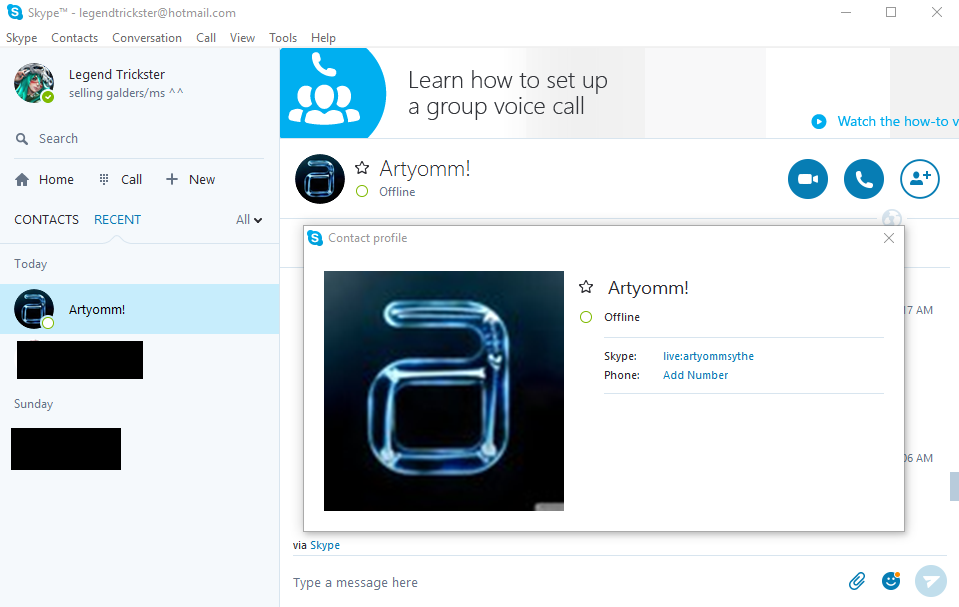
Task: Open the Conversation menu
Action: pos(147,38)
